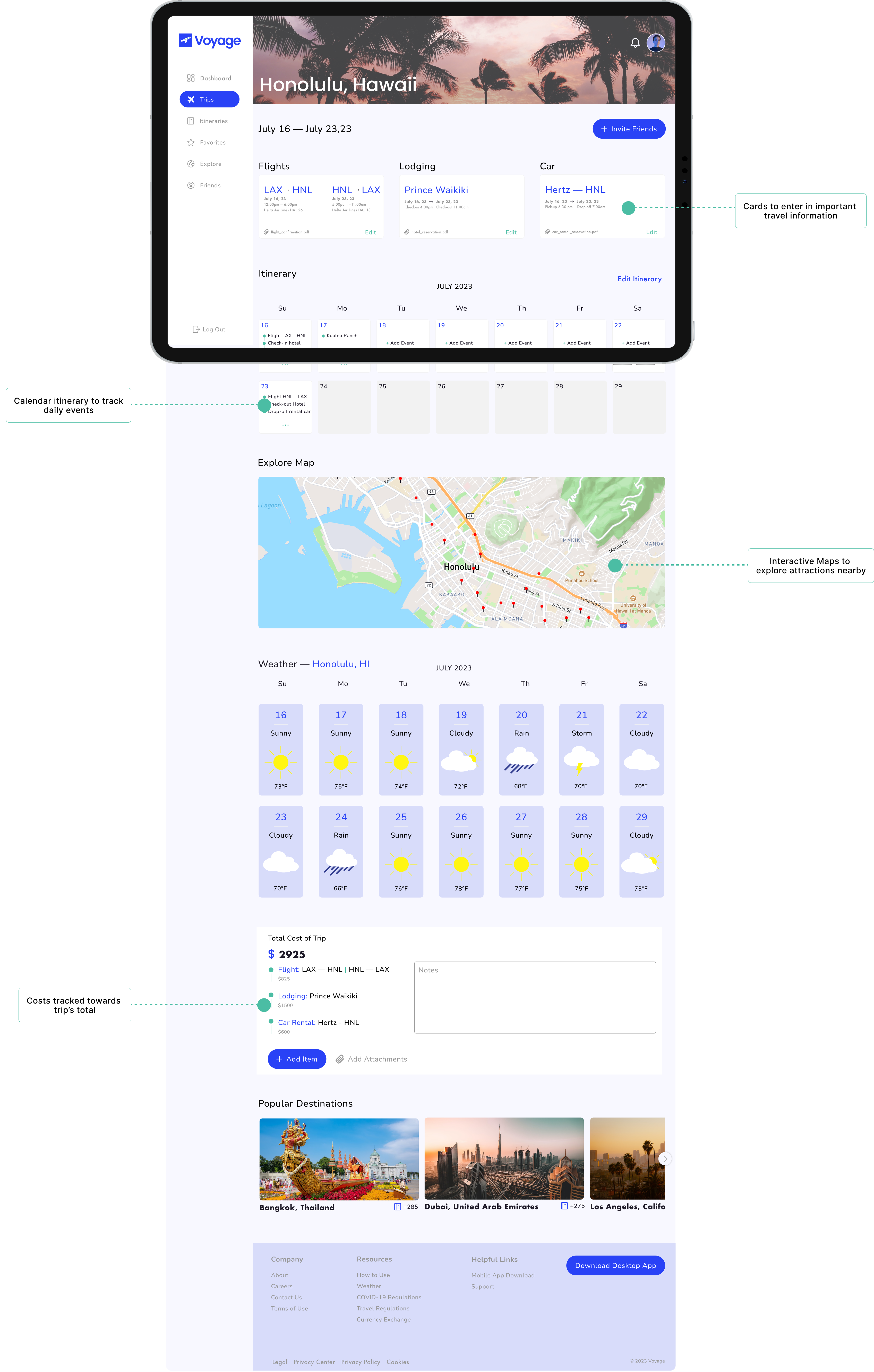This screenshot has width=874, height=1372.
Task: Open Privacy Policy footer link
Action: [x=361, y=1362]
